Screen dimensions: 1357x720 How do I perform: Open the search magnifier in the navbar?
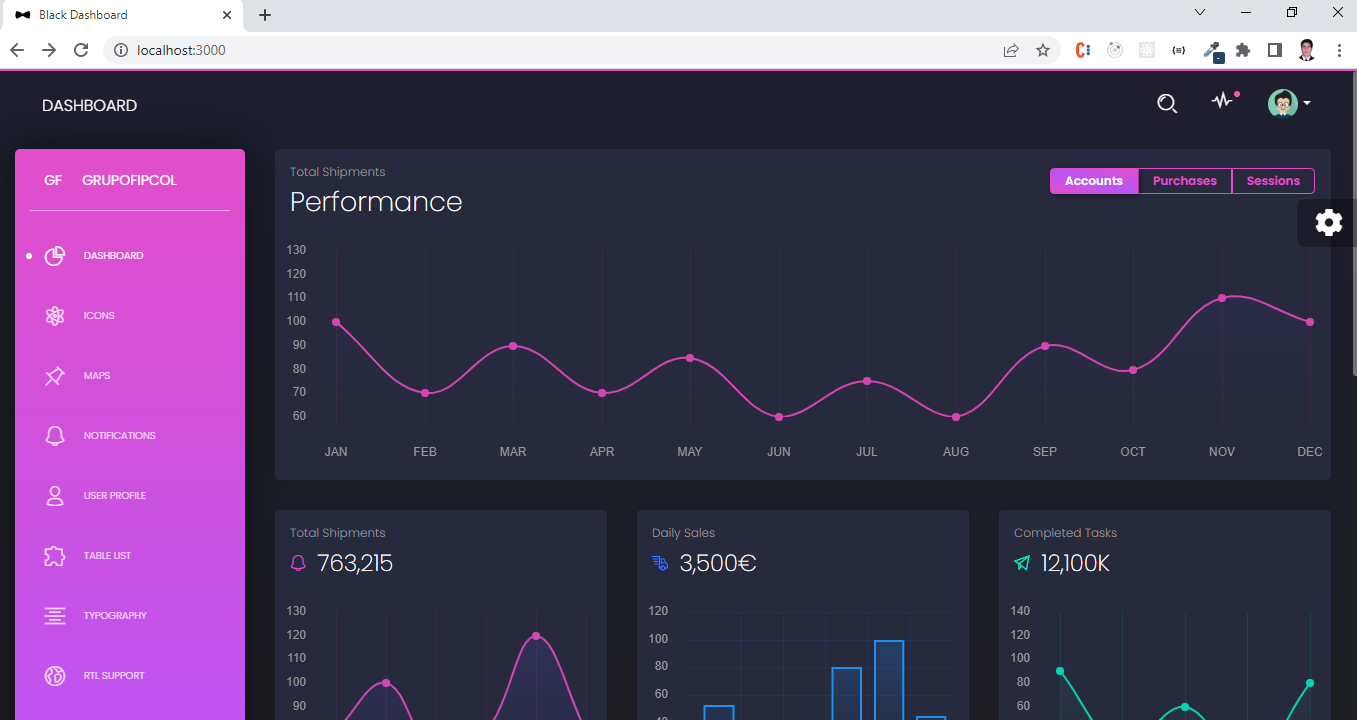pyautogui.click(x=1166, y=103)
